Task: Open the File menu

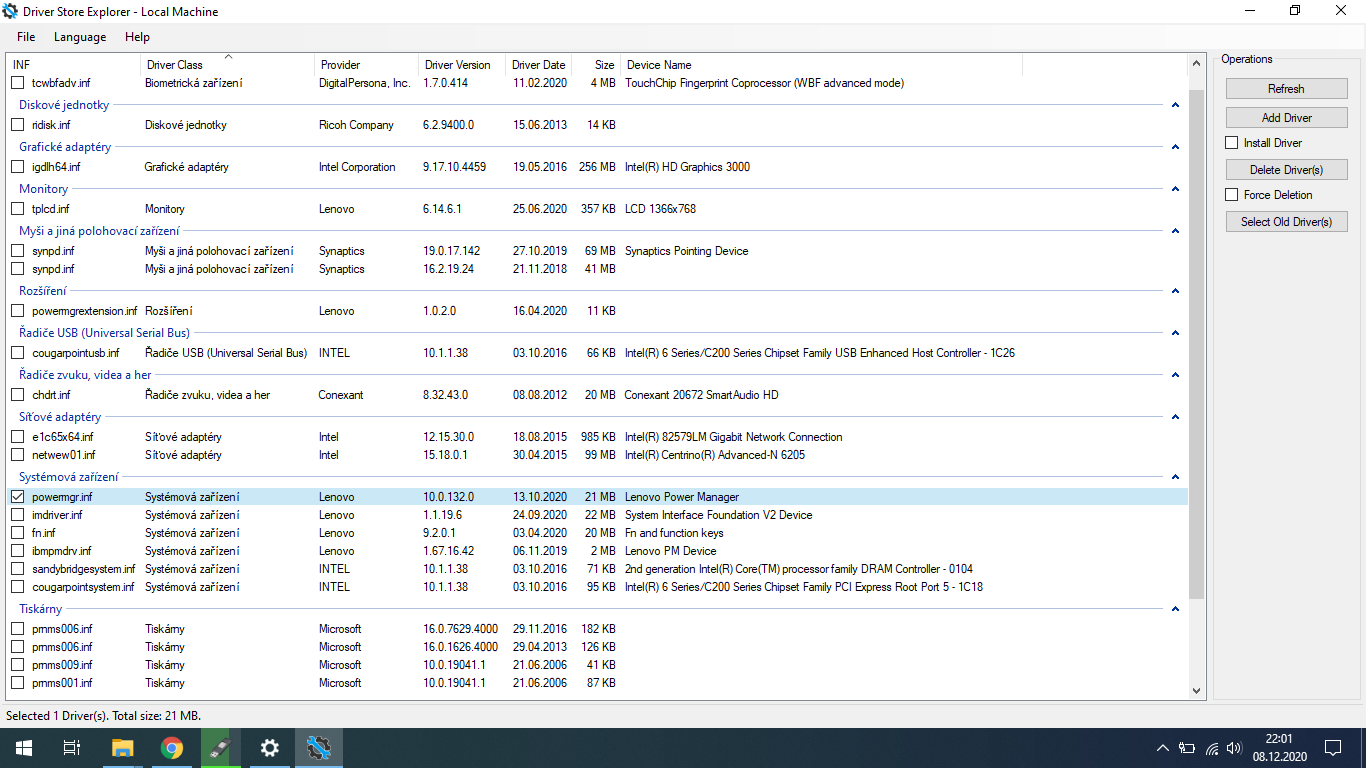Action: pyautogui.click(x=26, y=37)
